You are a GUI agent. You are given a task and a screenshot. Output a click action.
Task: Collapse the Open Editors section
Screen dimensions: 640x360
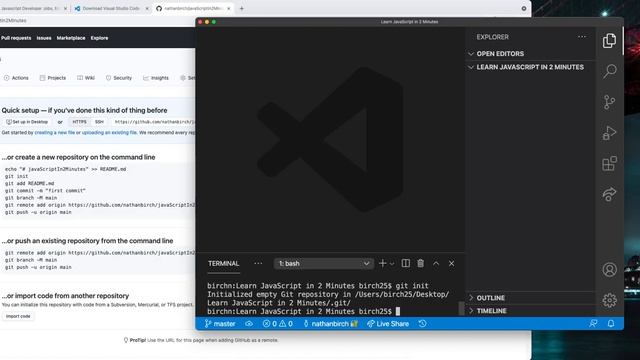point(530,53)
